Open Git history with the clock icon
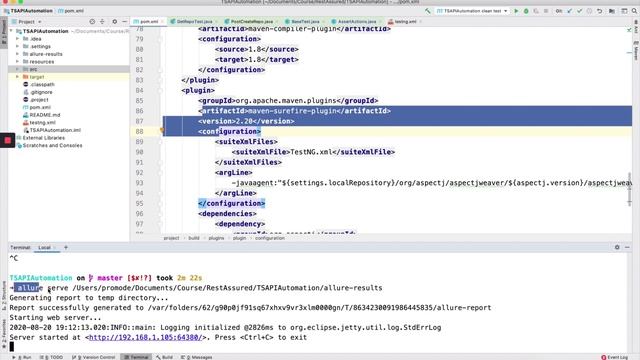The image size is (640, 360). click(x=589, y=11)
